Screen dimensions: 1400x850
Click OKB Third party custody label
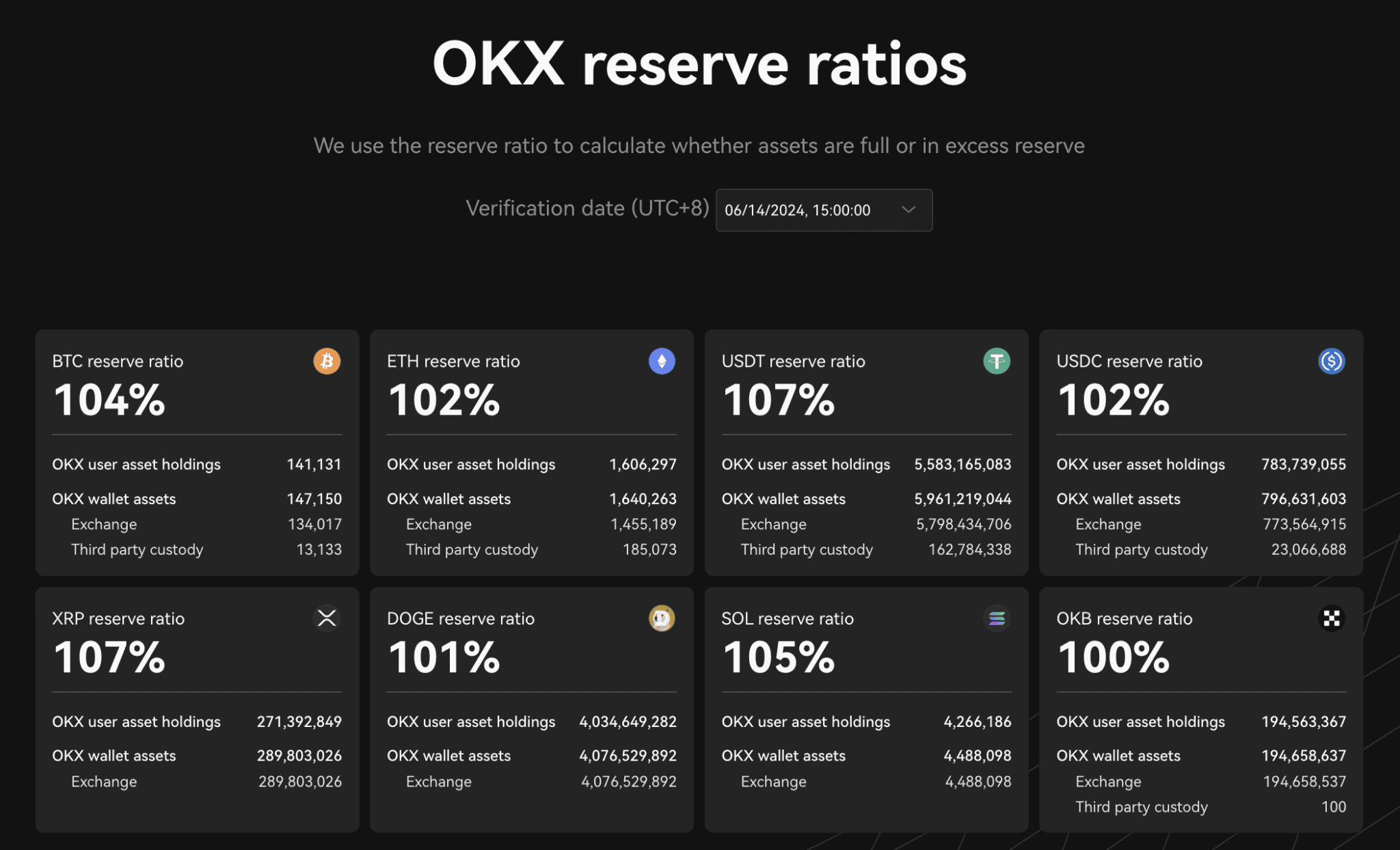coord(1141,807)
